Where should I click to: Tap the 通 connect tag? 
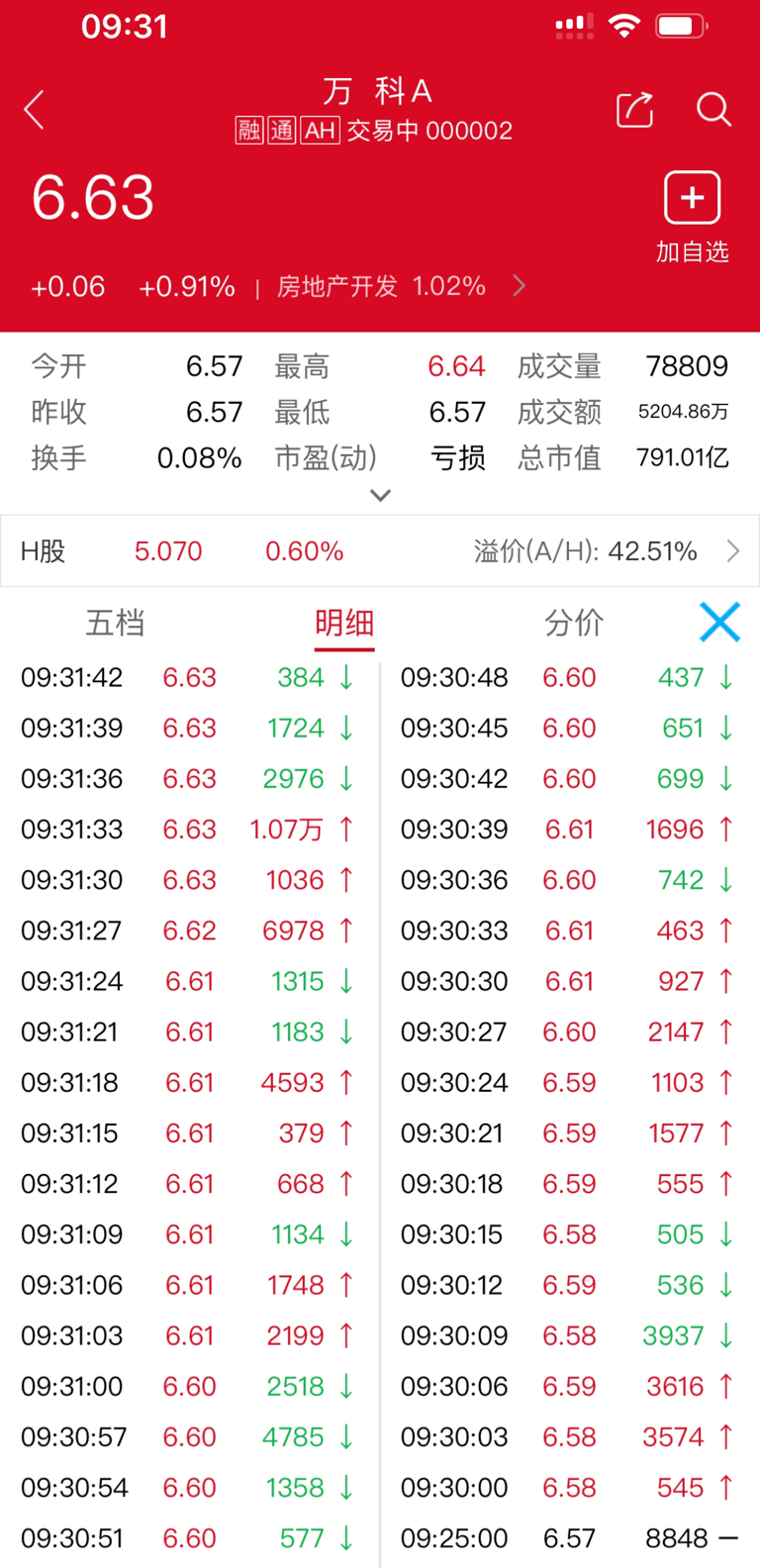pos(282,131)
